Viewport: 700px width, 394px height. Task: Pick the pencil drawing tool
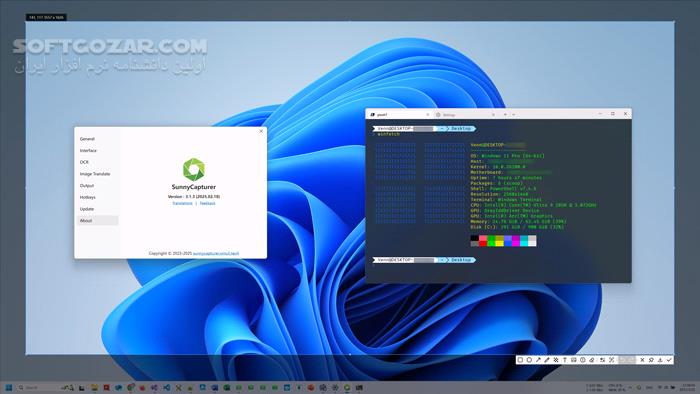tap(547, 360)
